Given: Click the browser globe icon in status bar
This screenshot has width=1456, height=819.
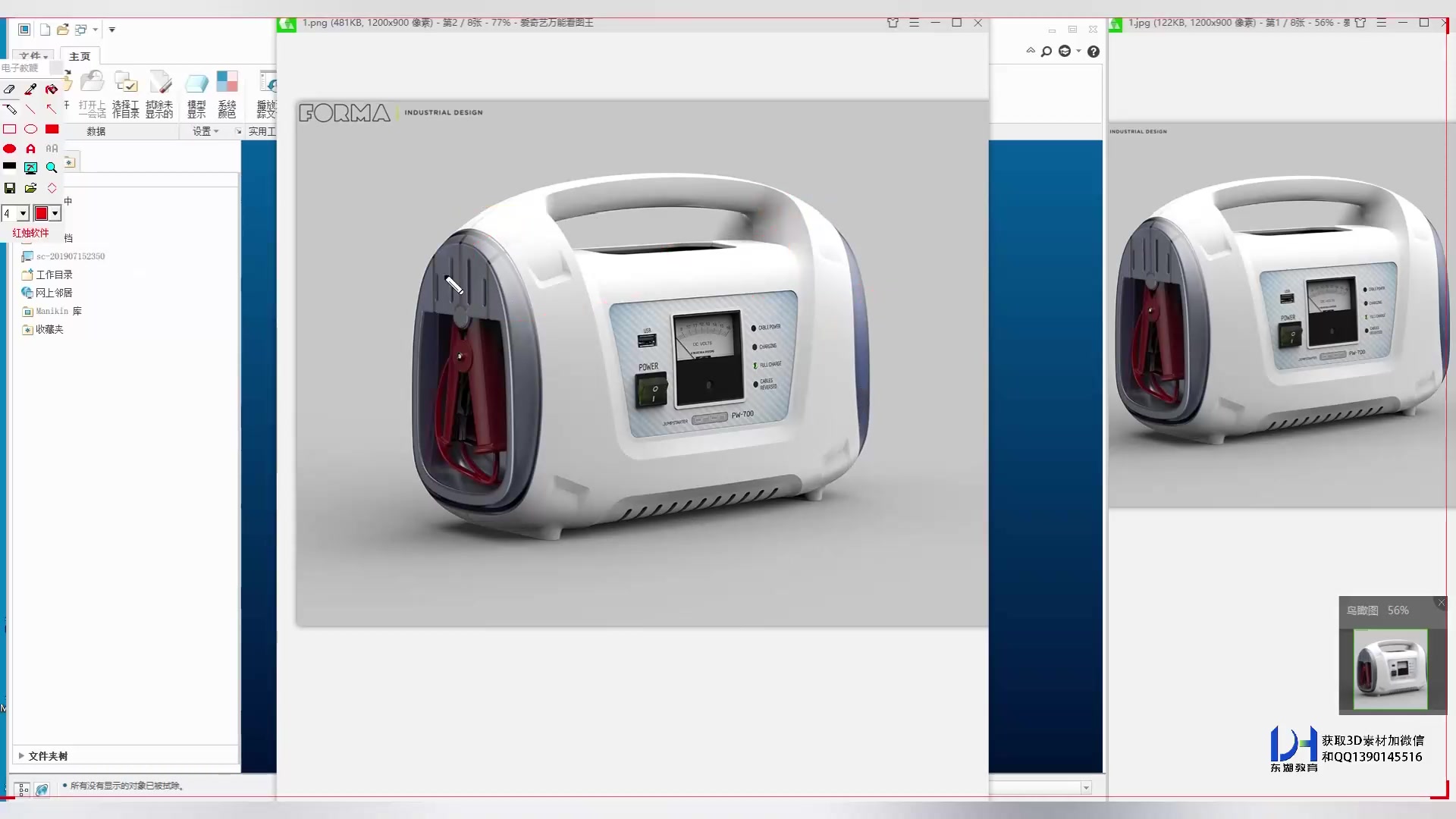Looking at the screenshot, I should (x=42, y=789).
